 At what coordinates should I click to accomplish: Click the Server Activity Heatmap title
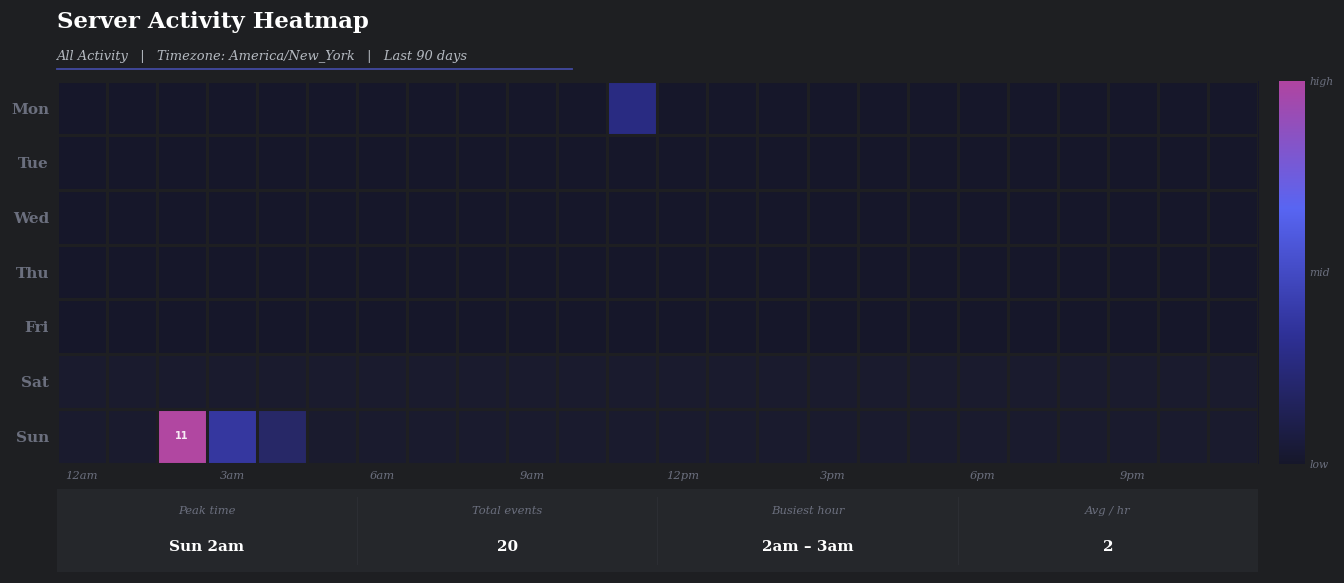pyautogui.click(x=213, y=20)
